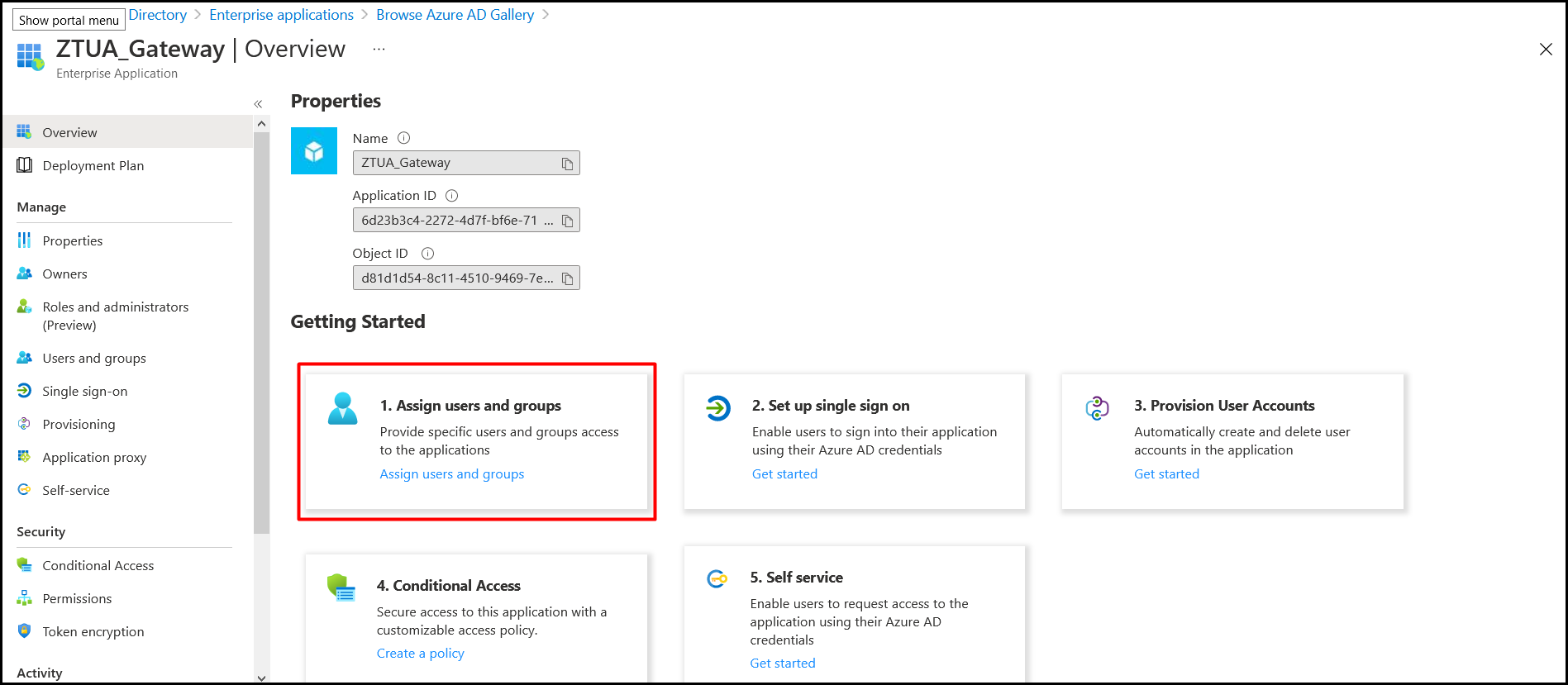Click the Token encryption shield icon
Image resolution: width=1568 pixels, height=685 pixels.
pyautogui.click(x=24, y=631)
